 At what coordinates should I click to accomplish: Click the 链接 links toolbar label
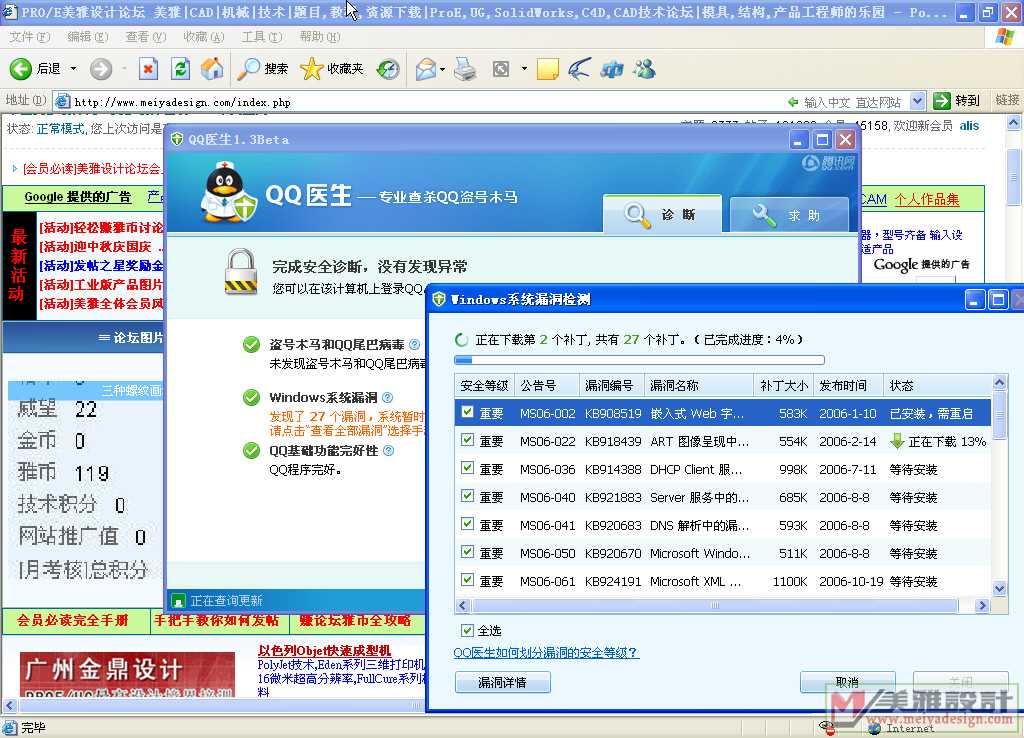pos(1007,100)
